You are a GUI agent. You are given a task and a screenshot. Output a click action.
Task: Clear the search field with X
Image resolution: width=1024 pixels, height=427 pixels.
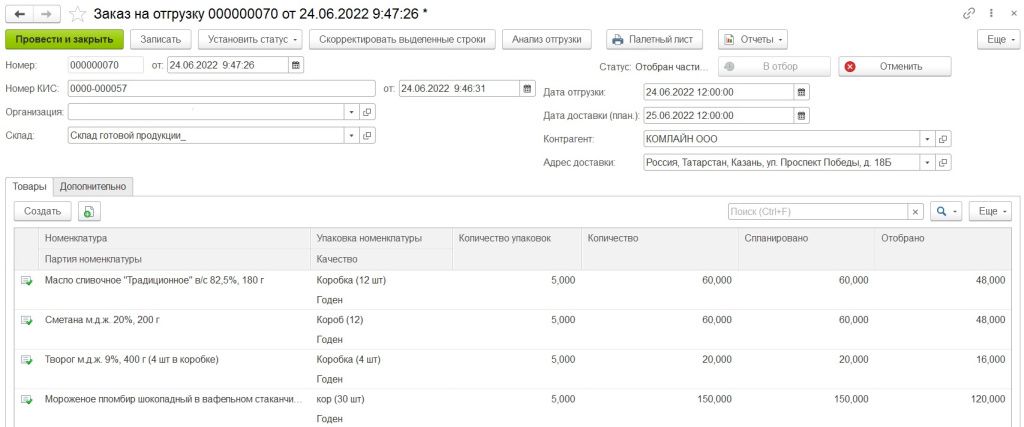pos(915,212)
